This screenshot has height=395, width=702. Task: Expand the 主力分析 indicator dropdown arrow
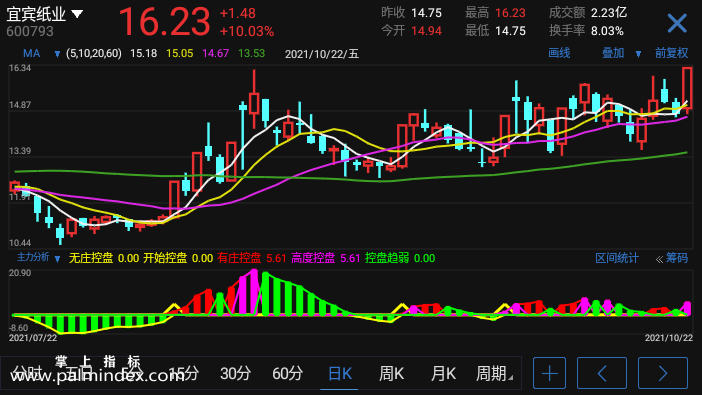coord(57,258)
